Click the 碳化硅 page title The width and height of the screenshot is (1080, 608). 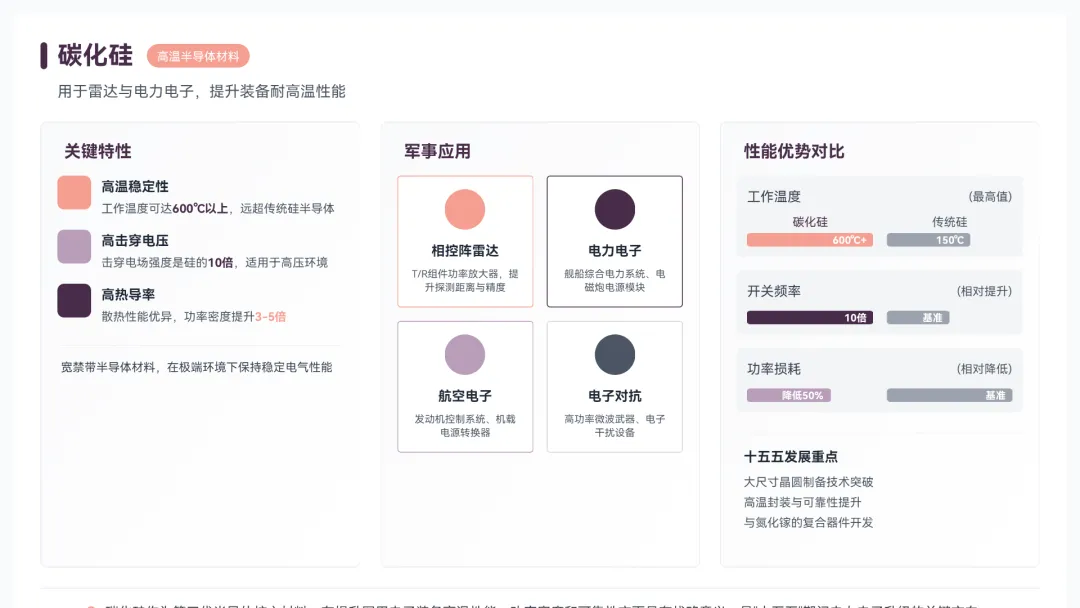pyautogui.click(x=95, y=56)
